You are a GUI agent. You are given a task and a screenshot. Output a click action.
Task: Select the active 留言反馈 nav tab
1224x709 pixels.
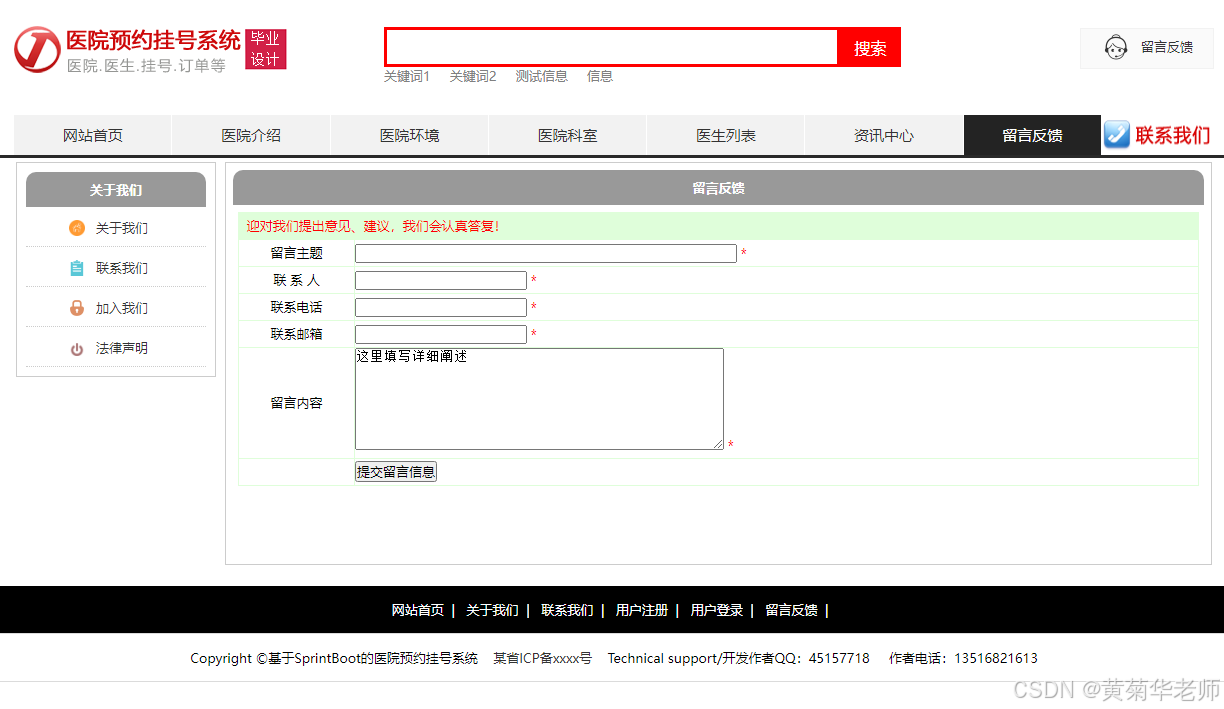point(1032,135)
